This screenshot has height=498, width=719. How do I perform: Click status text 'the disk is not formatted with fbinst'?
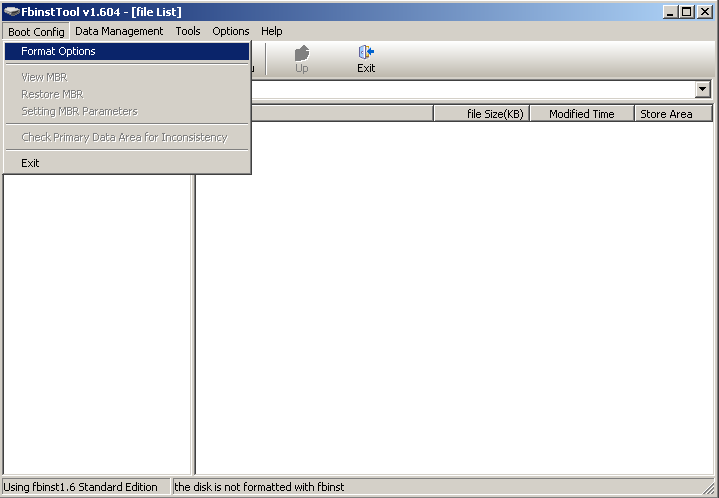(x=259, y=487)
